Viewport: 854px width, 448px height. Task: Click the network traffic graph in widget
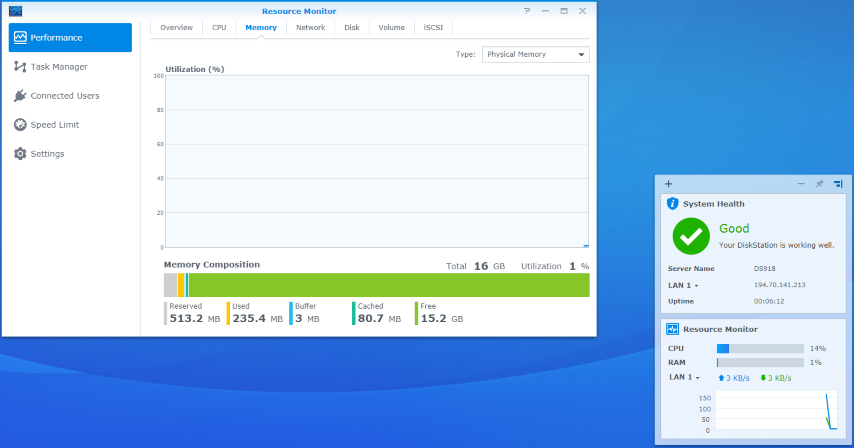(777, 411)
